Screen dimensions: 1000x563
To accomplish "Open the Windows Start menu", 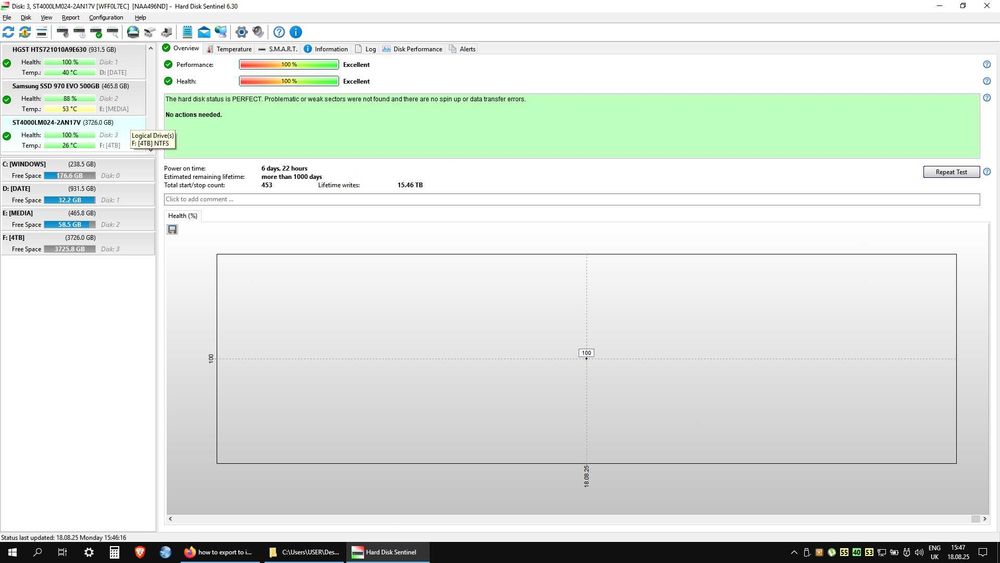I will click(x=12, y=552).
